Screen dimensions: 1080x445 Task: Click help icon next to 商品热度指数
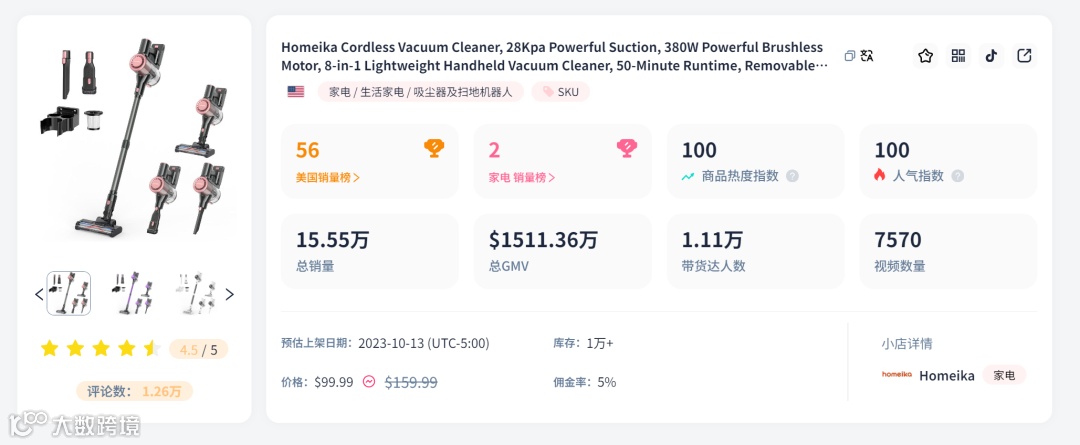792,176
